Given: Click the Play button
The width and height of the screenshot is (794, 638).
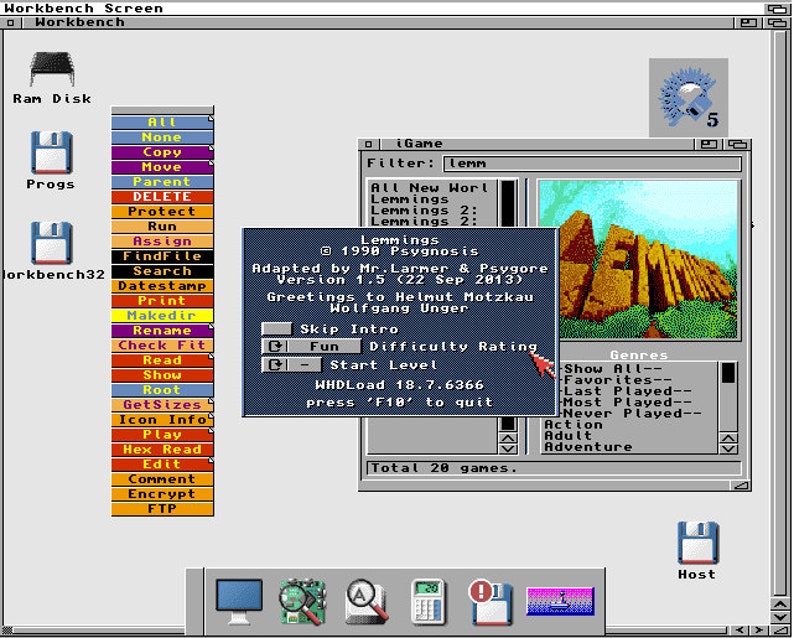Looking at the screenshot, I should point(162,434).
